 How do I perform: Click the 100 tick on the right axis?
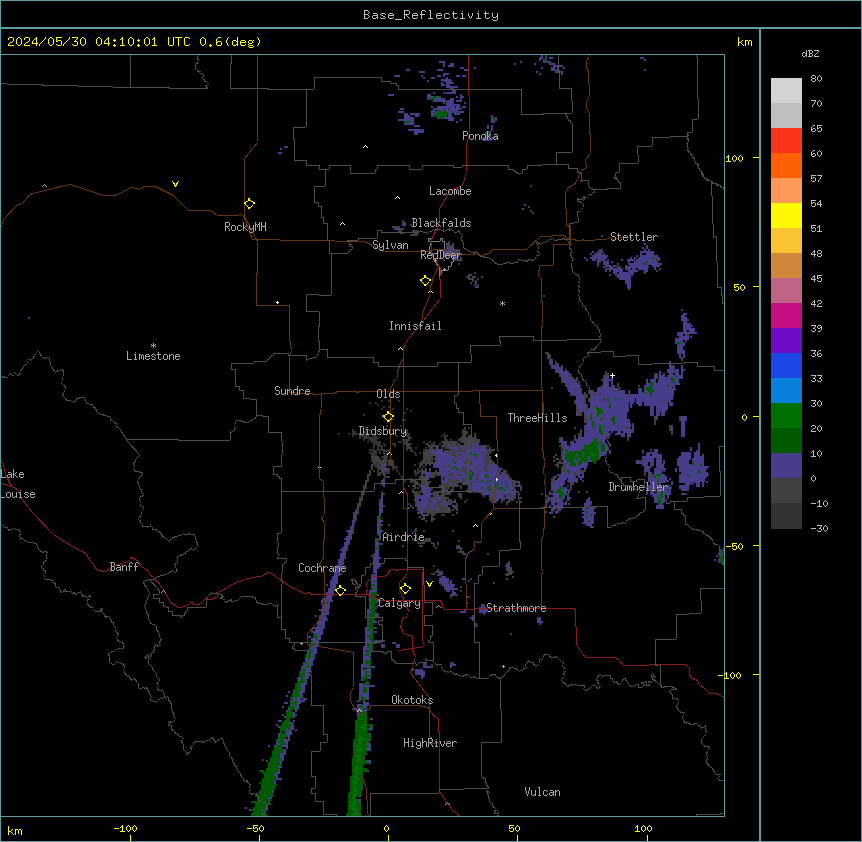tap(734, 158)
